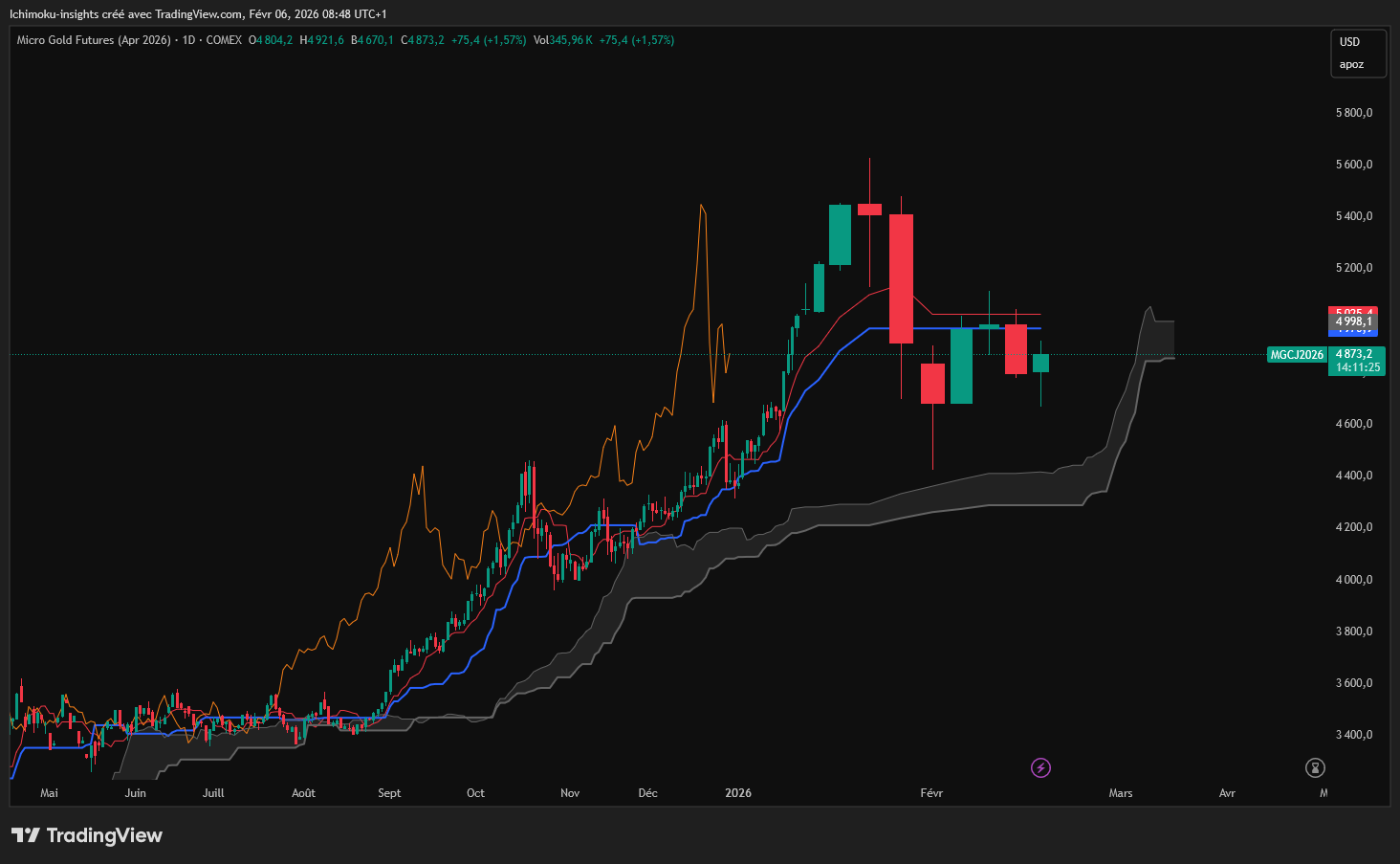The image size is (1400, 864).
Task: Click the Vol 345,96 K volume readout
Action: (563, 40)
